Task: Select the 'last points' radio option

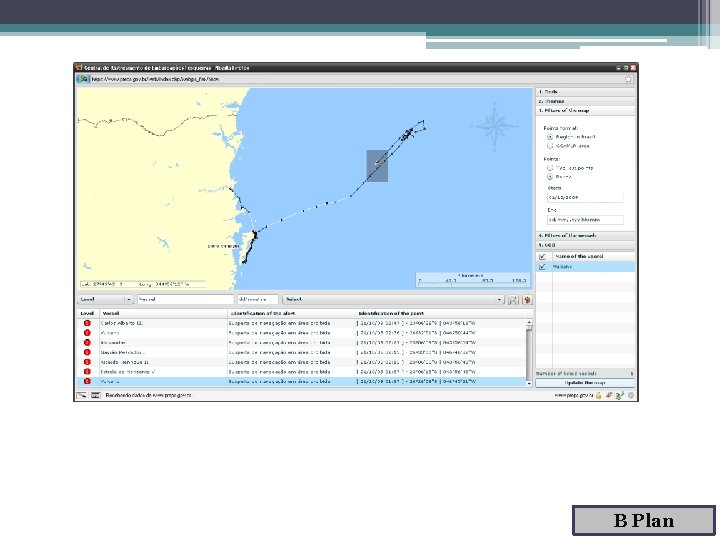Action: click(x=550, y=168)
